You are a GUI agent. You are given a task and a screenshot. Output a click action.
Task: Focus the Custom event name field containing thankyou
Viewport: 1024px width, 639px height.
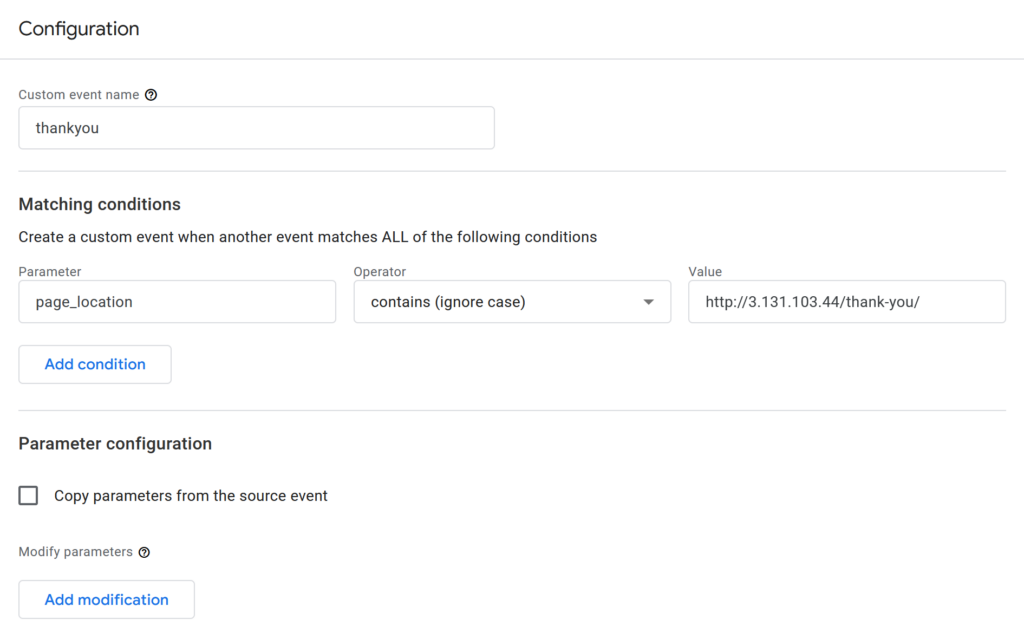coord(256,128)
